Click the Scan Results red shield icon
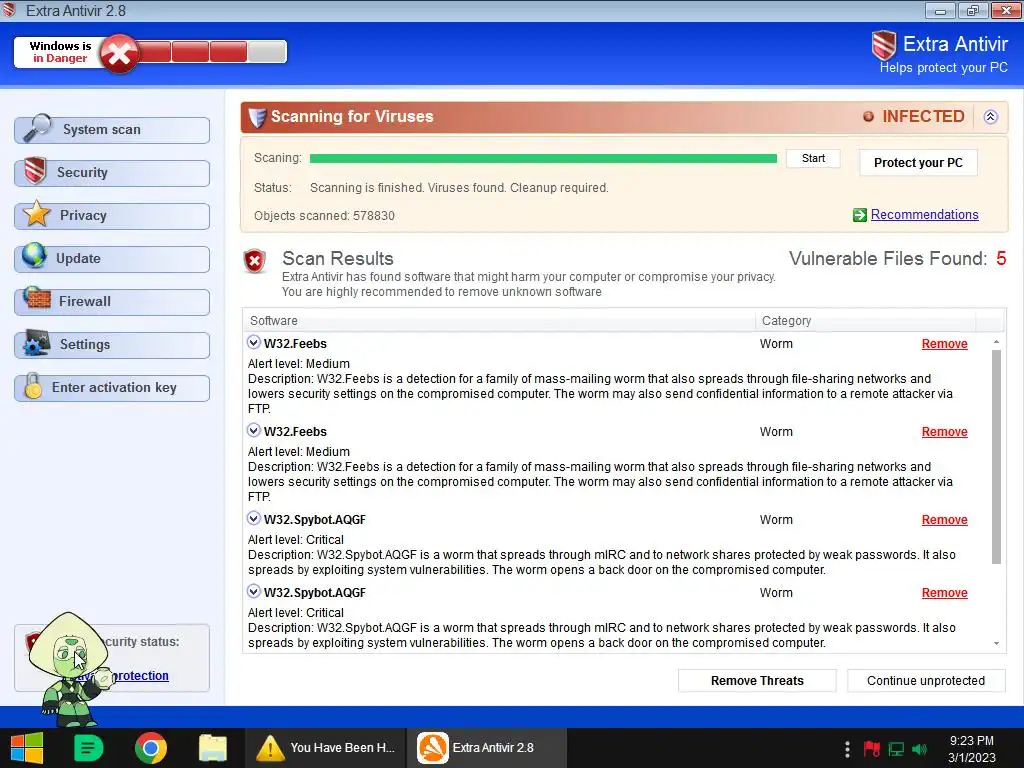1024x768 pixels. tap(255, 261)
